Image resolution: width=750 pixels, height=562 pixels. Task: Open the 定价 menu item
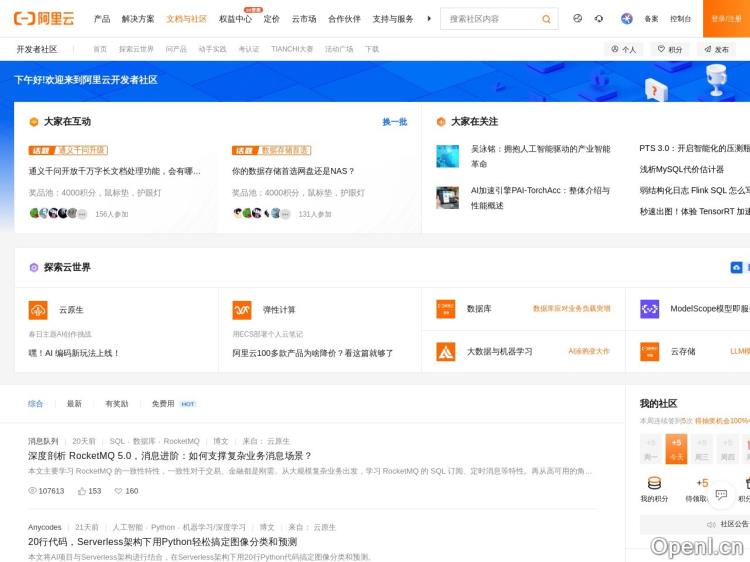pos(271,19)
